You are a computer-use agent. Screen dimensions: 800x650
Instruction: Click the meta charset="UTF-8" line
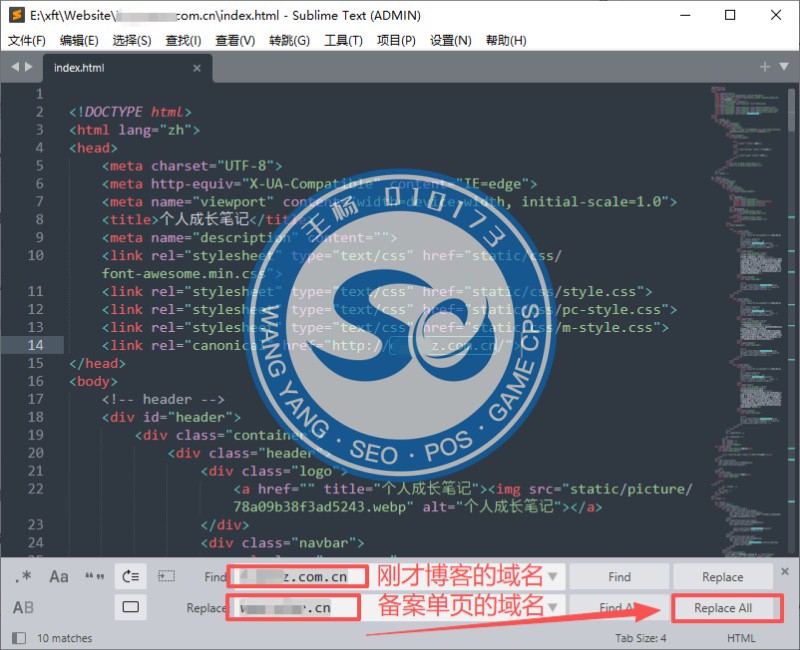pyautogui.click(x=192, y=166)
